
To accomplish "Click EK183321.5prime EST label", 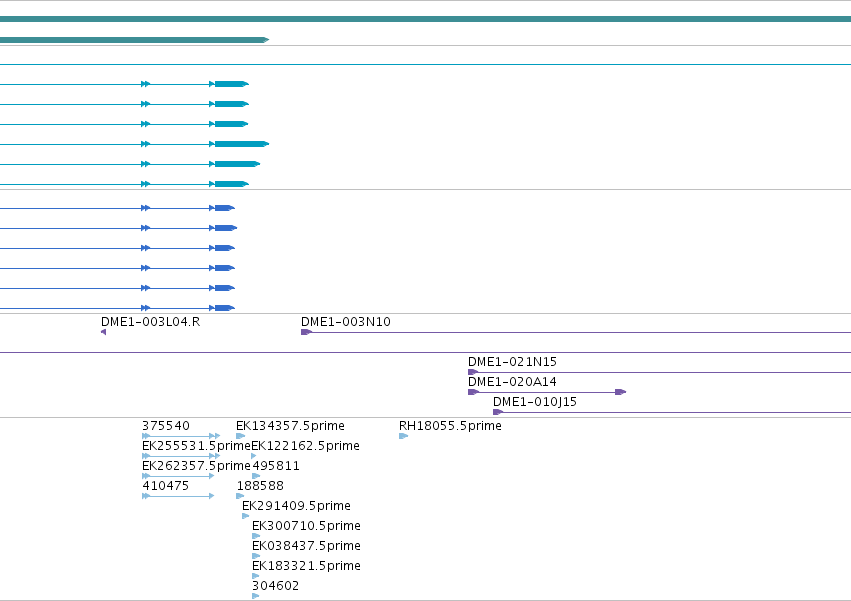I will 306,566.
